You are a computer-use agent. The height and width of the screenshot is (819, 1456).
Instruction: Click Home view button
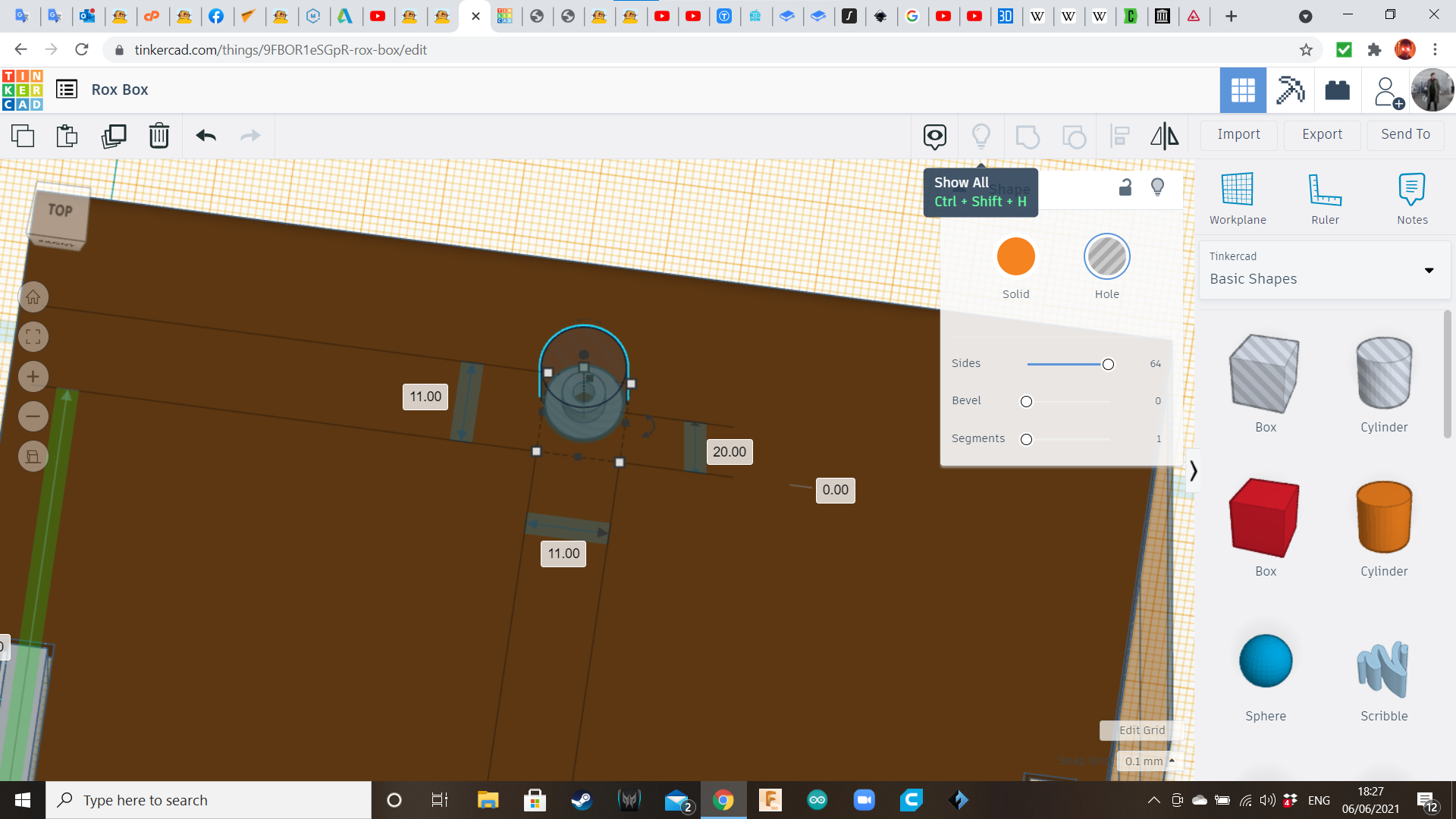tap(33, 297)
